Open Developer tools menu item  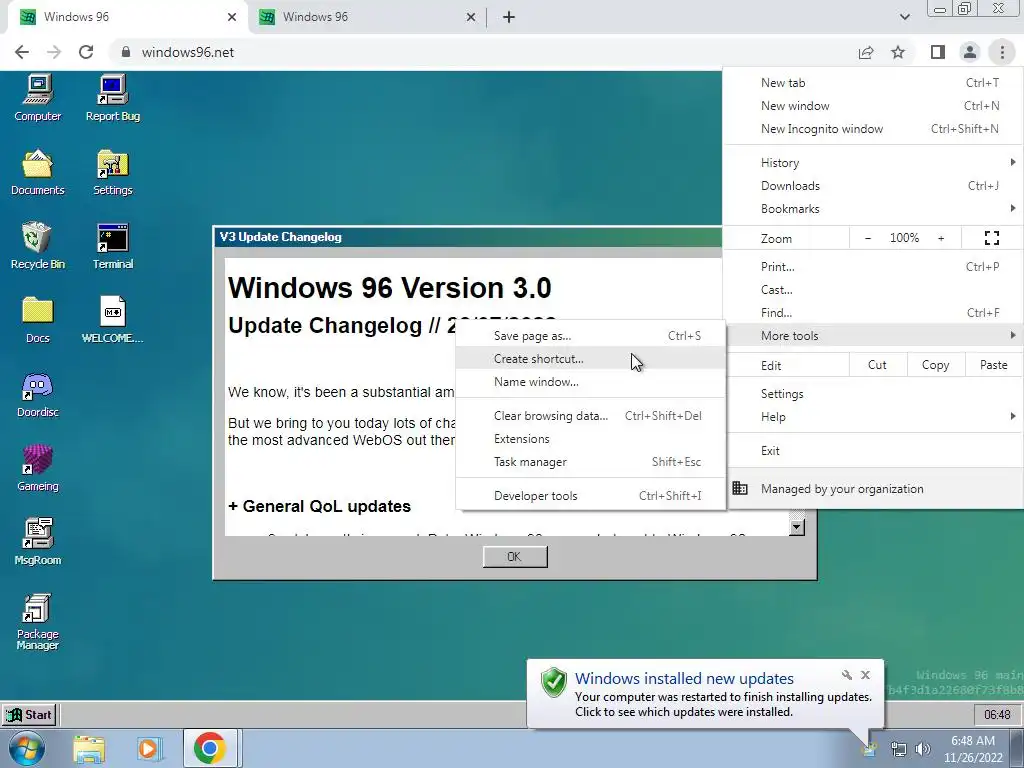tap(590, 496)
